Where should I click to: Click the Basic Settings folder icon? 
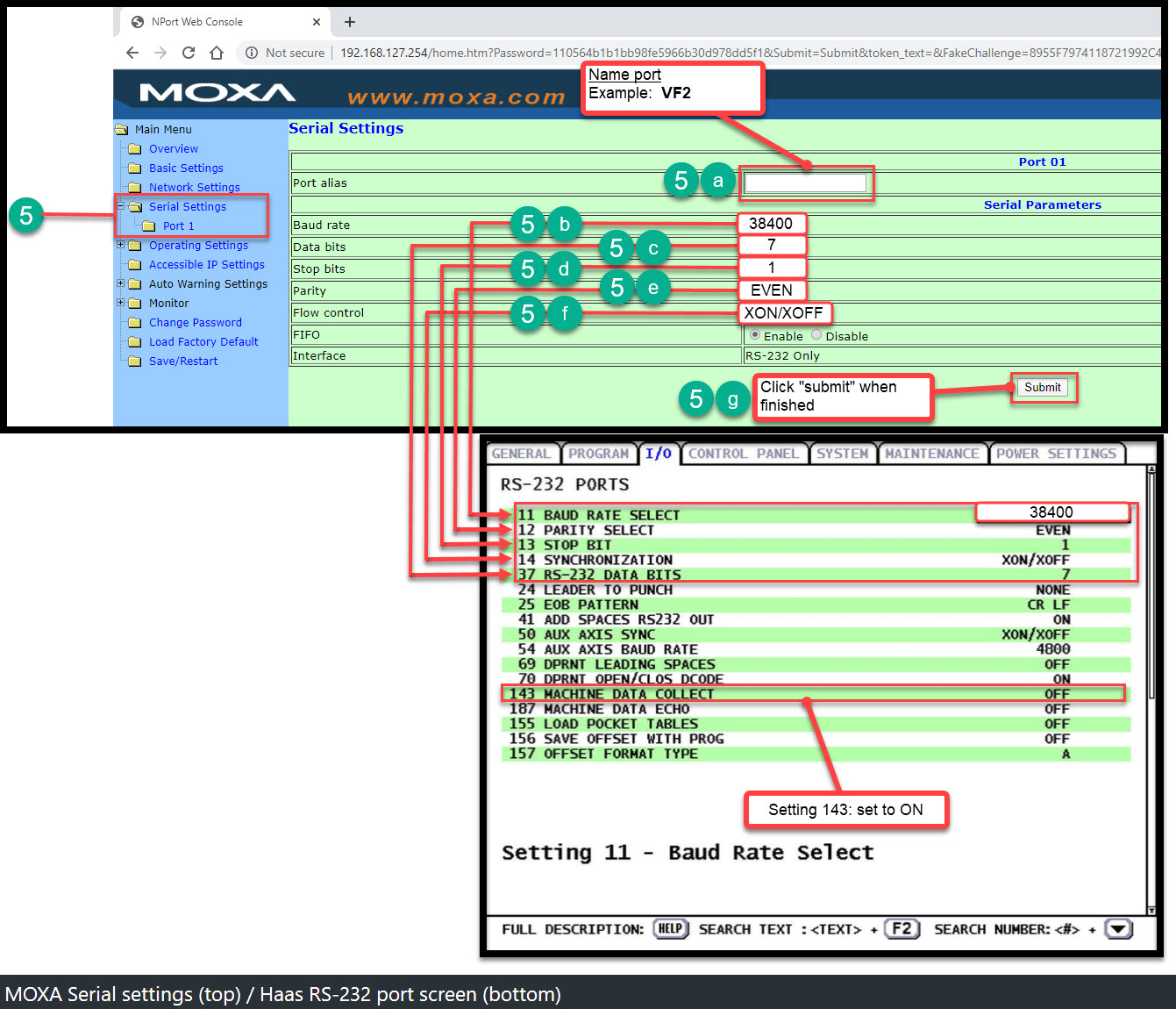(135, 168)
